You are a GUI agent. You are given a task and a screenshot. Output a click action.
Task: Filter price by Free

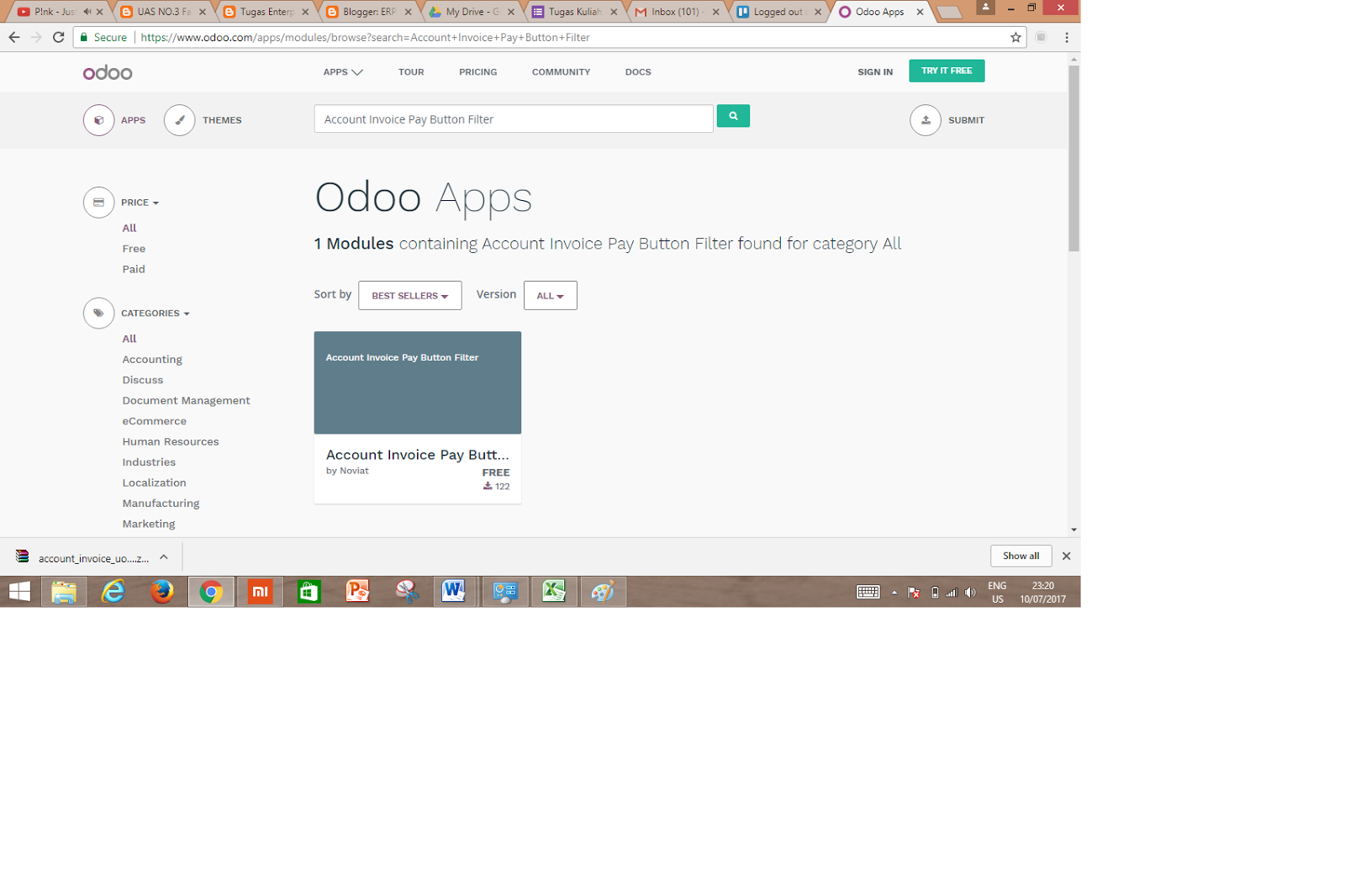[x=134, y=249]
